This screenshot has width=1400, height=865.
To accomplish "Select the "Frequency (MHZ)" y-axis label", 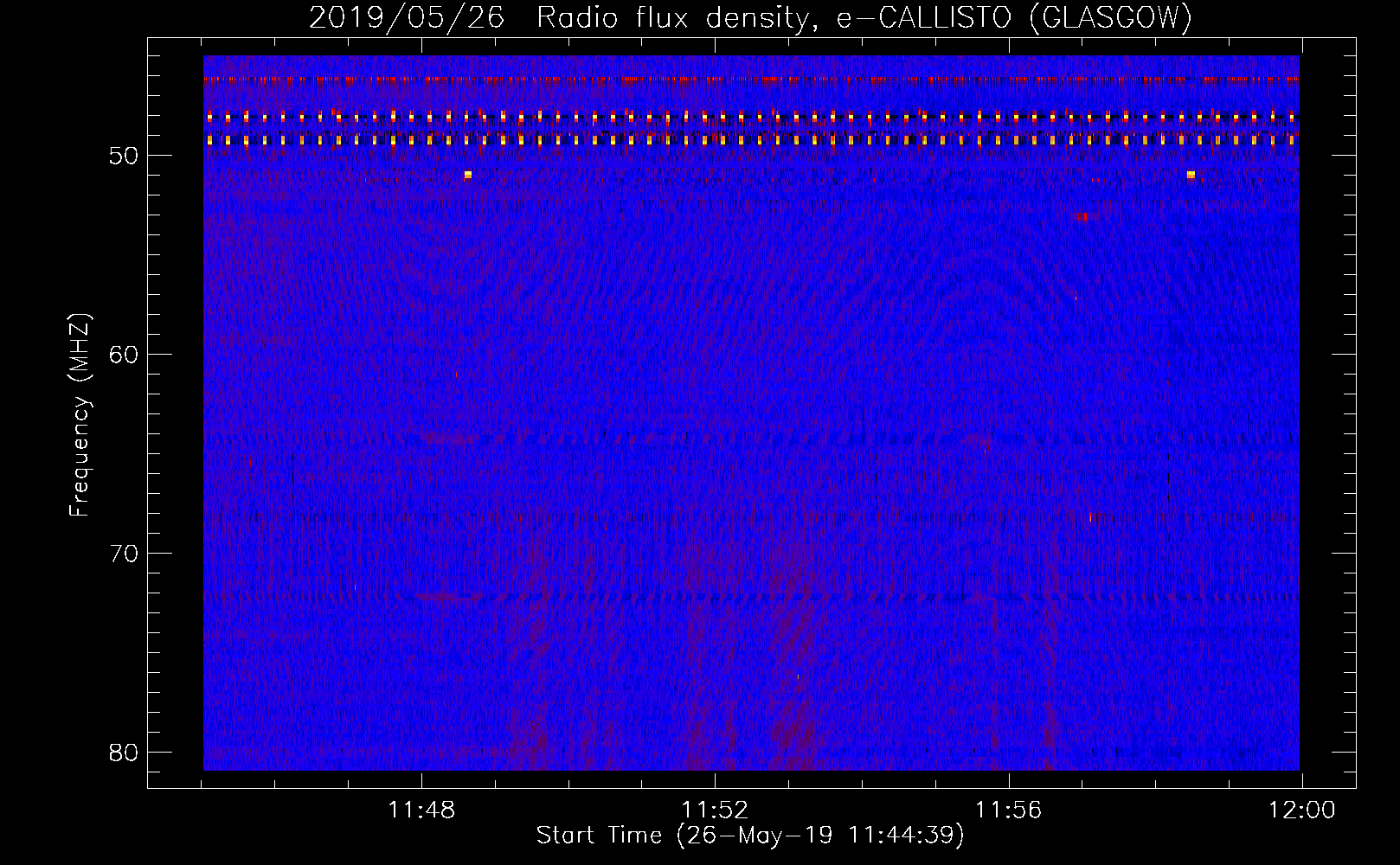I will (80, 415).
